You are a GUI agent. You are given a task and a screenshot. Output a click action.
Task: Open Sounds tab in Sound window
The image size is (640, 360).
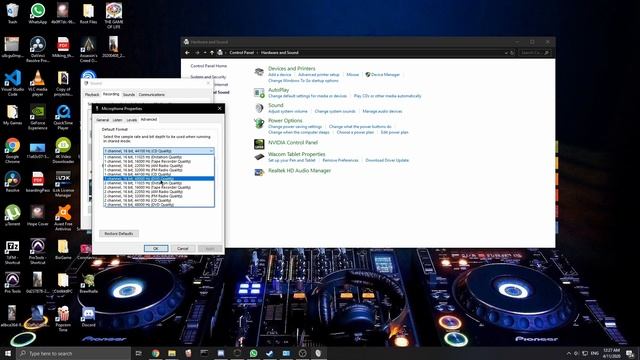pos(129,95)
